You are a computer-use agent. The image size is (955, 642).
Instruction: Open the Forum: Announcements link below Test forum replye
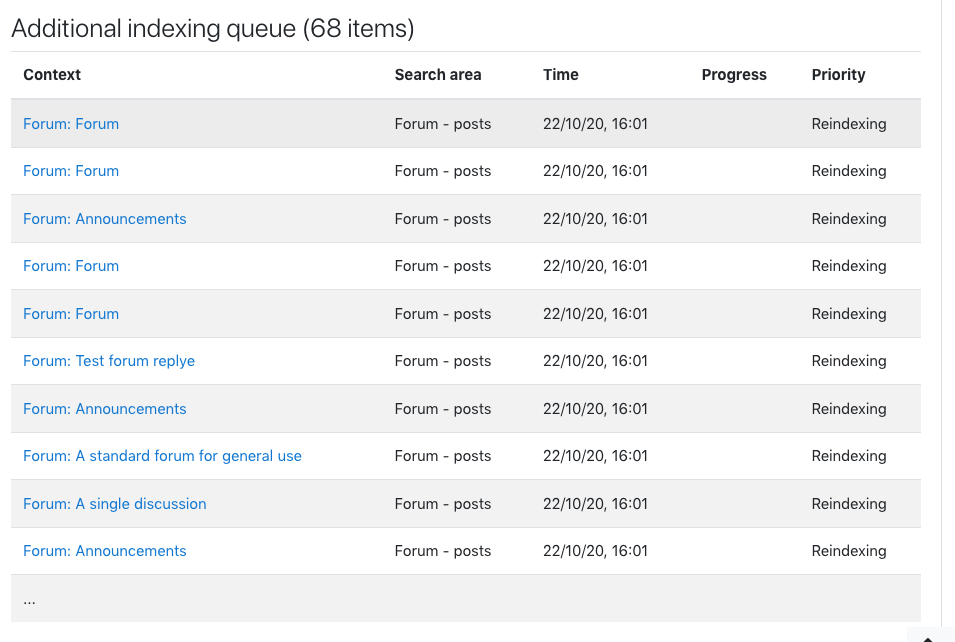pos(105,409)
